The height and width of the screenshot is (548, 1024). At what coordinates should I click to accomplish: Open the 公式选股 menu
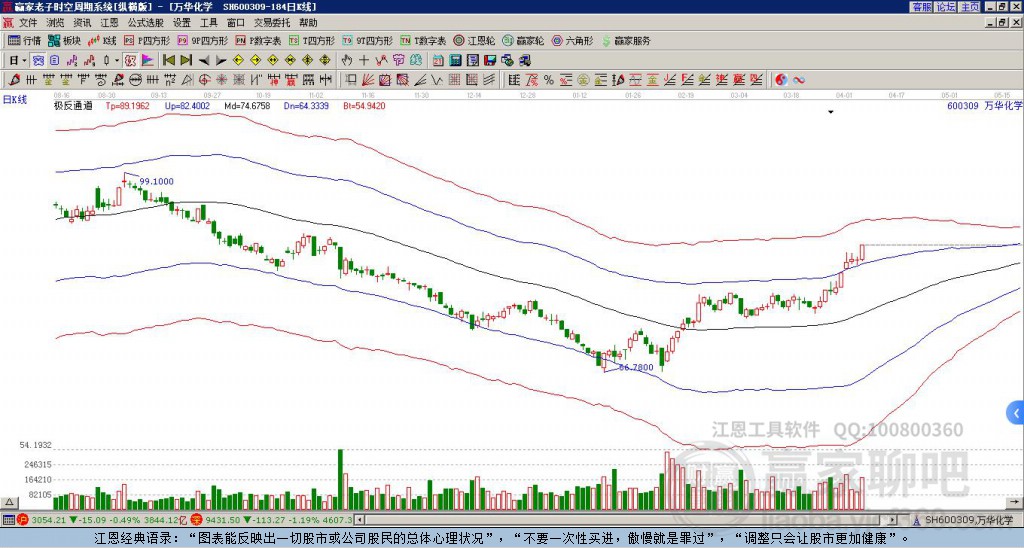[145, 23]
